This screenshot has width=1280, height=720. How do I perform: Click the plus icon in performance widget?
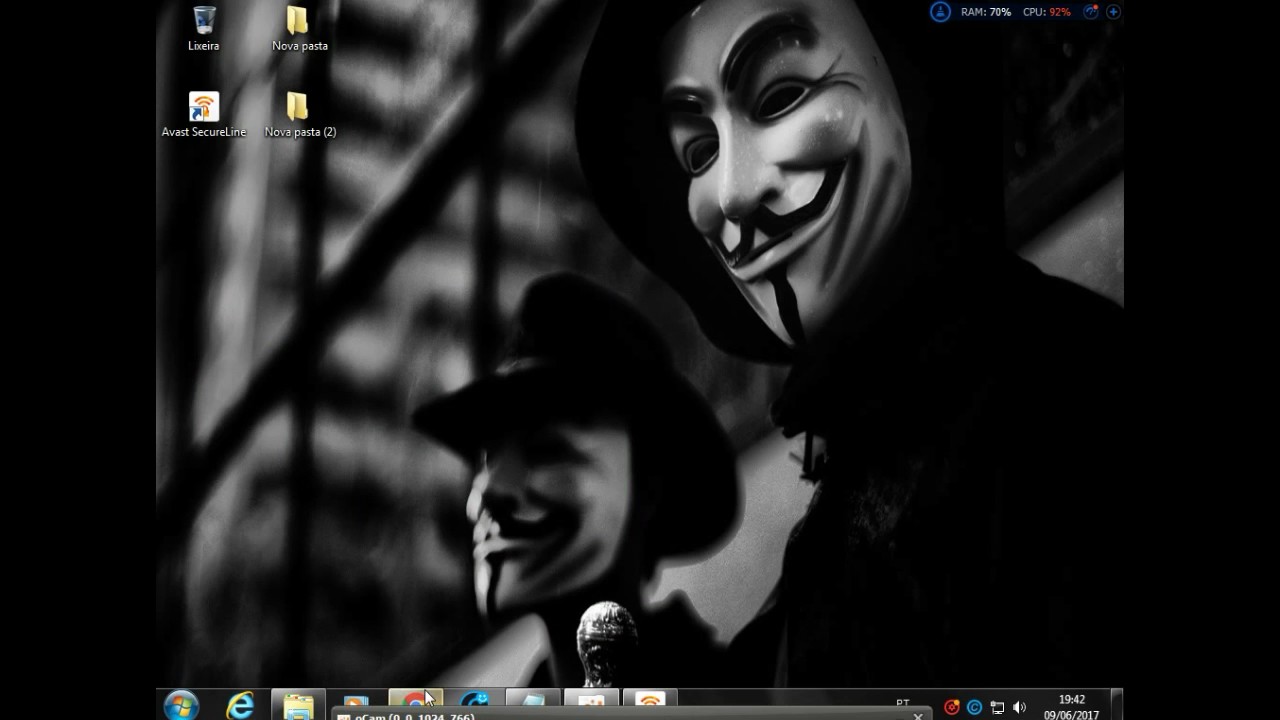1113,12
